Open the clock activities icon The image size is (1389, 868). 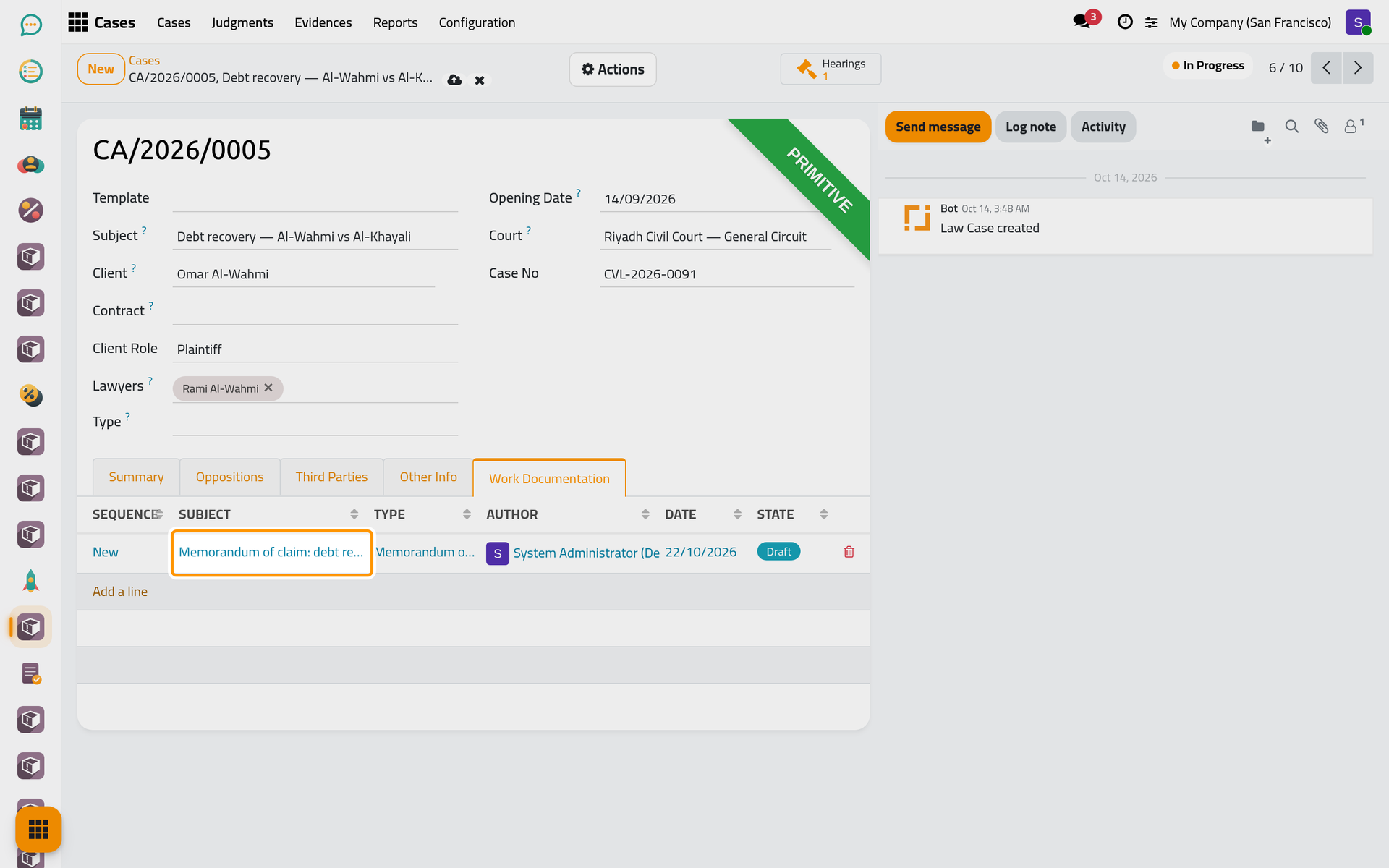coord(1125,22)
